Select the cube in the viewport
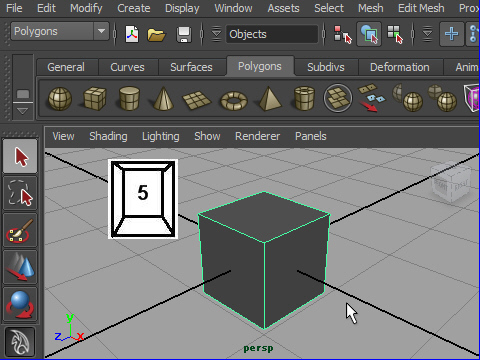 [x=264, y=260]
